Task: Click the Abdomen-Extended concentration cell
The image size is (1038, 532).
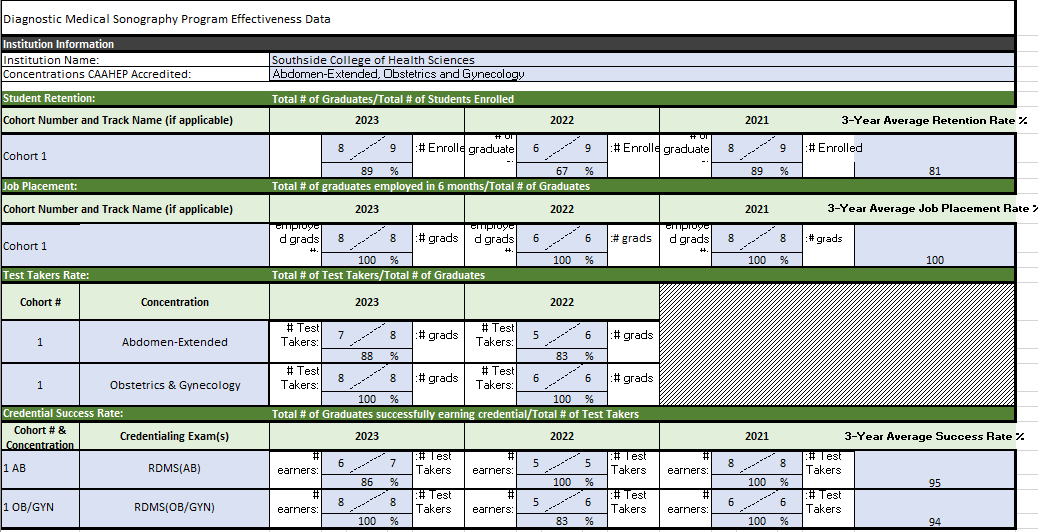Action: pos(174,342)
